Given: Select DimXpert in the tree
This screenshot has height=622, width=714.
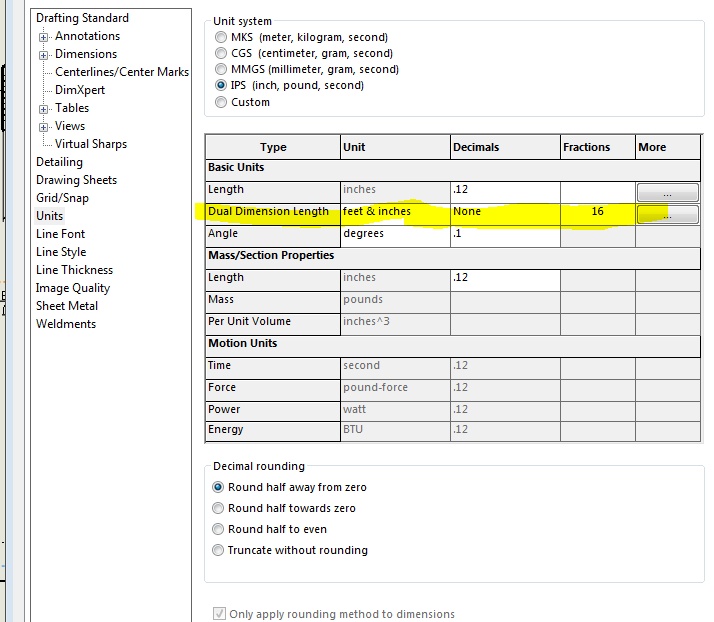Looking at the screenshot, I should pyautogui.click(x=80, y=90).
